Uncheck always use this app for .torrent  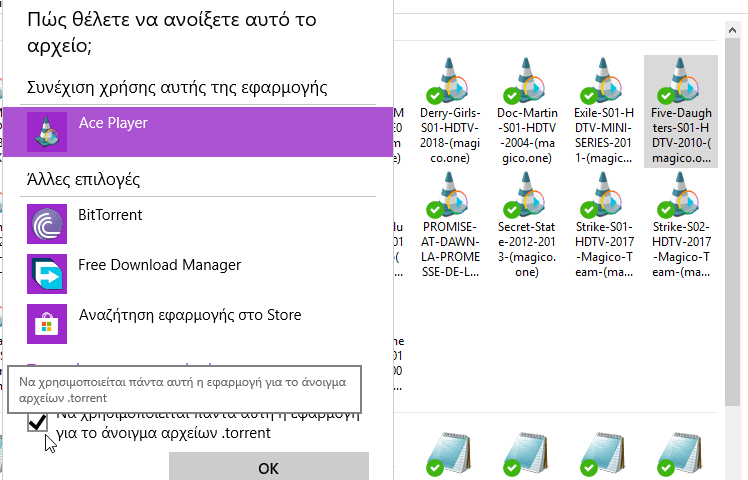(37, 422)
